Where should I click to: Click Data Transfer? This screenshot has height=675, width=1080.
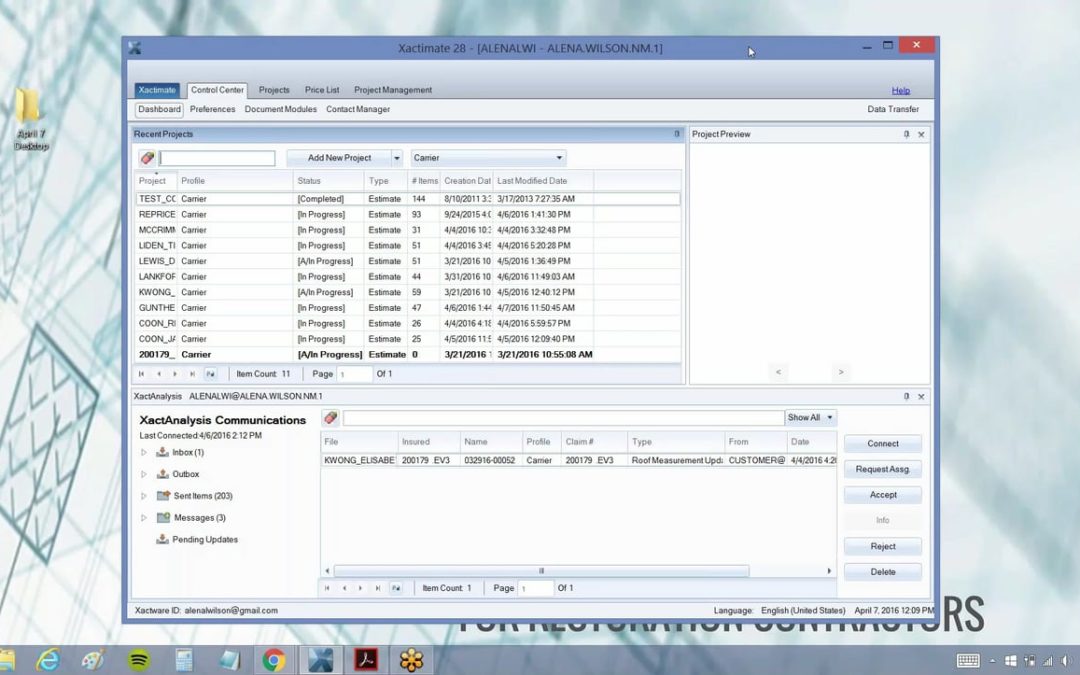[x=893, y=110]
